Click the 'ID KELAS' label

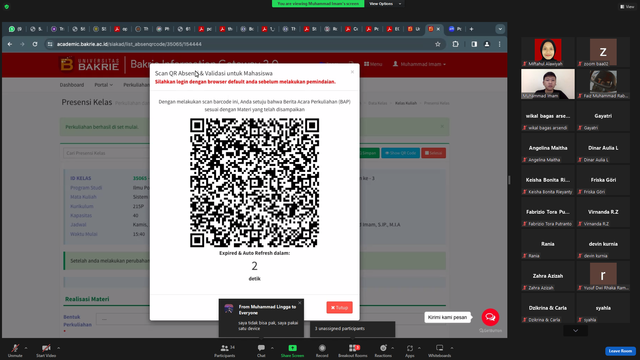[81, 178]
